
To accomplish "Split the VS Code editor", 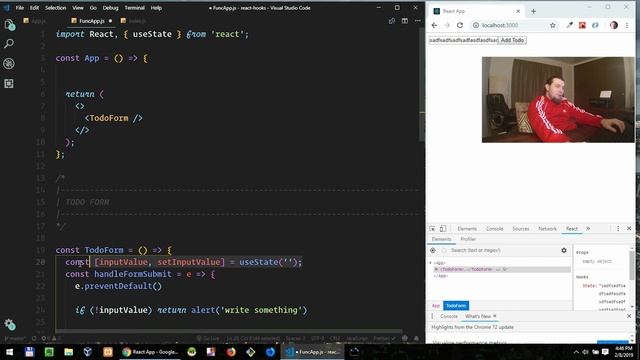I will (404, 21).
